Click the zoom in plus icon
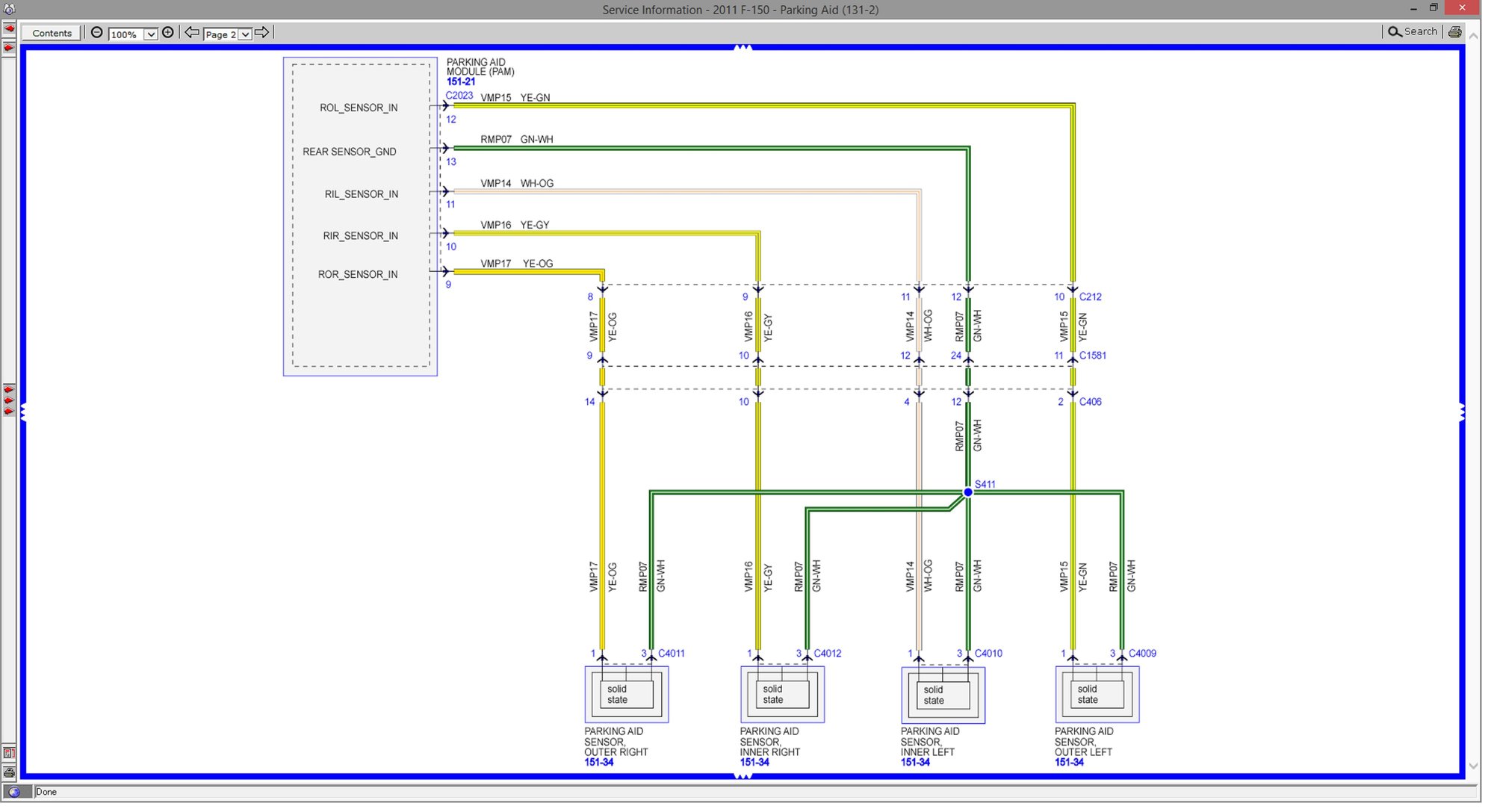The width and height of the screenshot is (1494, 812). [x=168, y=32]
